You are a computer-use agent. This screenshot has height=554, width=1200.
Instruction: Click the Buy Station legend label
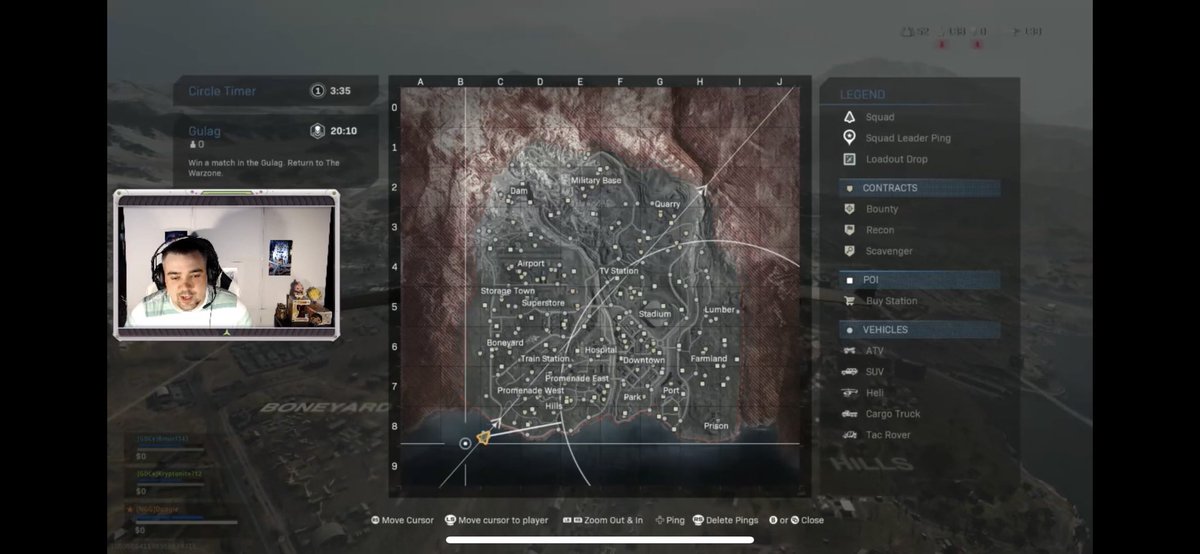pos(892,301)
